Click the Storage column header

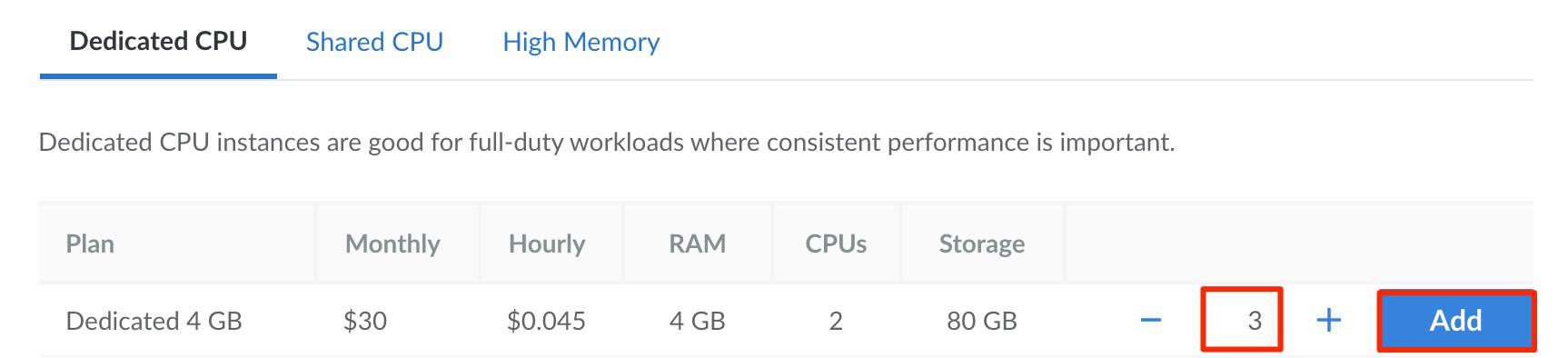tap(982, 244)
